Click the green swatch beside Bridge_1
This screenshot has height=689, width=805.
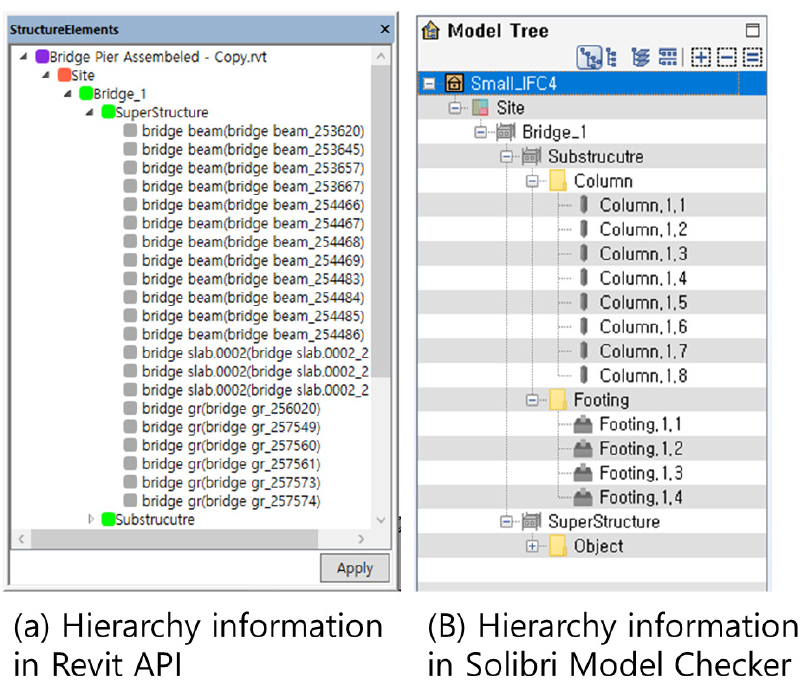coord(85,93)
